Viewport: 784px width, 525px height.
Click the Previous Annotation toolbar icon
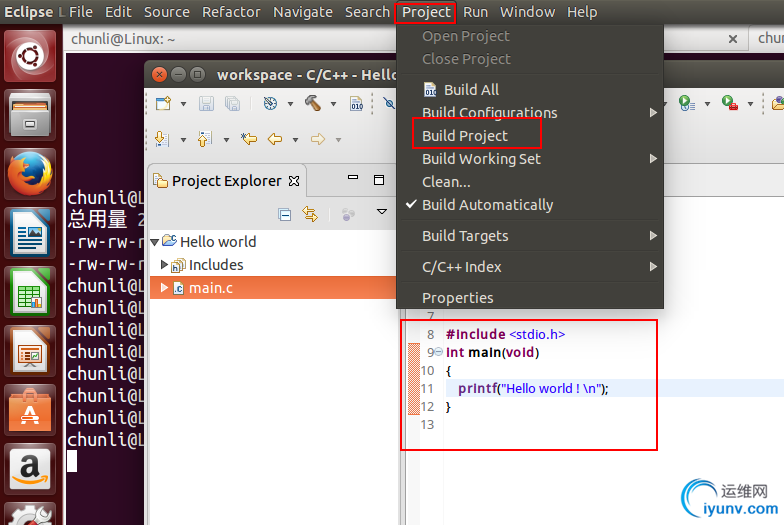(x=204, y=139)
